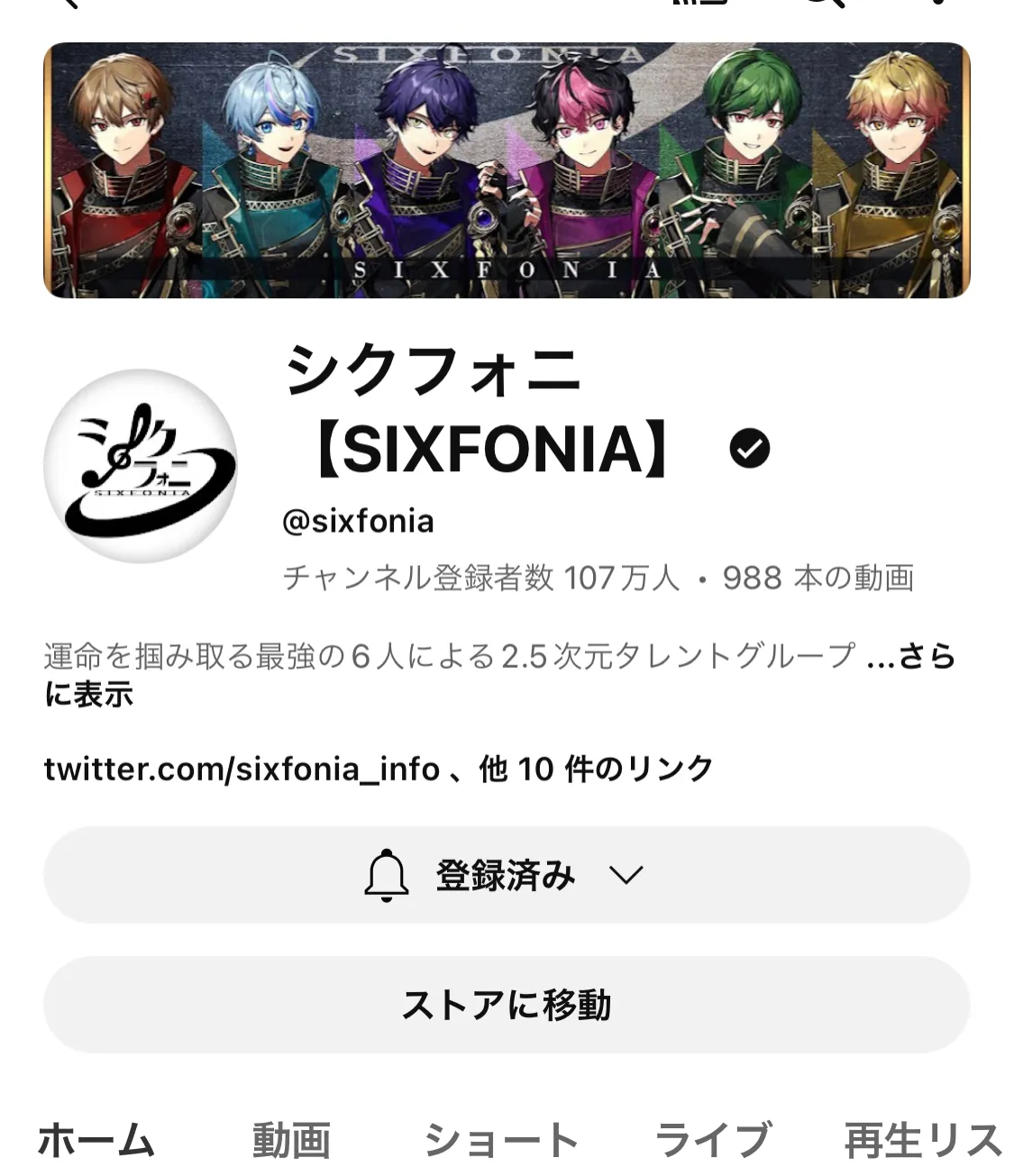Open the twitter.com/sixfonia_info link
The height and width of the screenshot is (1176, 1014).
click(242, 769)
